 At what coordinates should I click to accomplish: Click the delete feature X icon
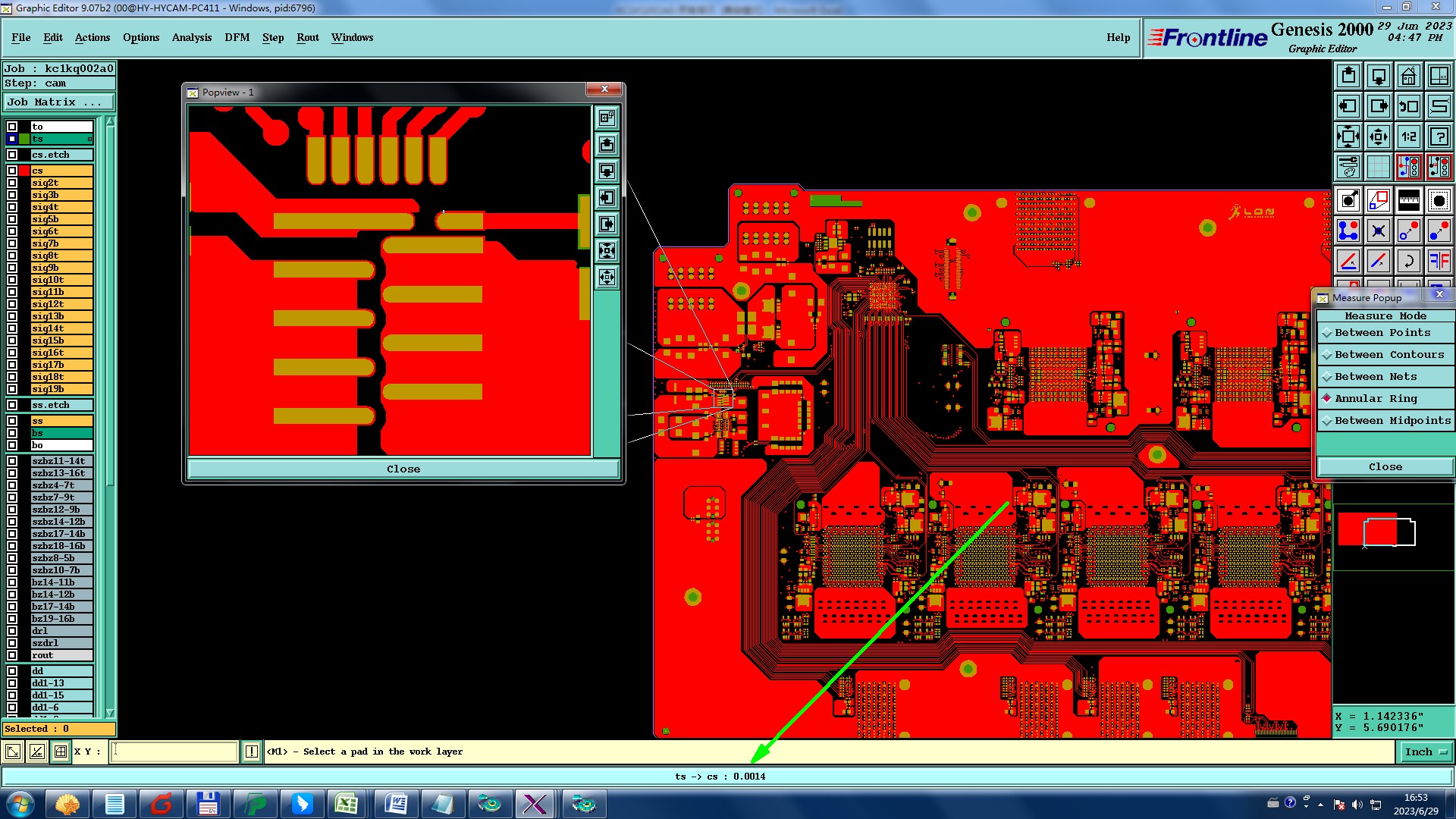tap(1378, 231)
